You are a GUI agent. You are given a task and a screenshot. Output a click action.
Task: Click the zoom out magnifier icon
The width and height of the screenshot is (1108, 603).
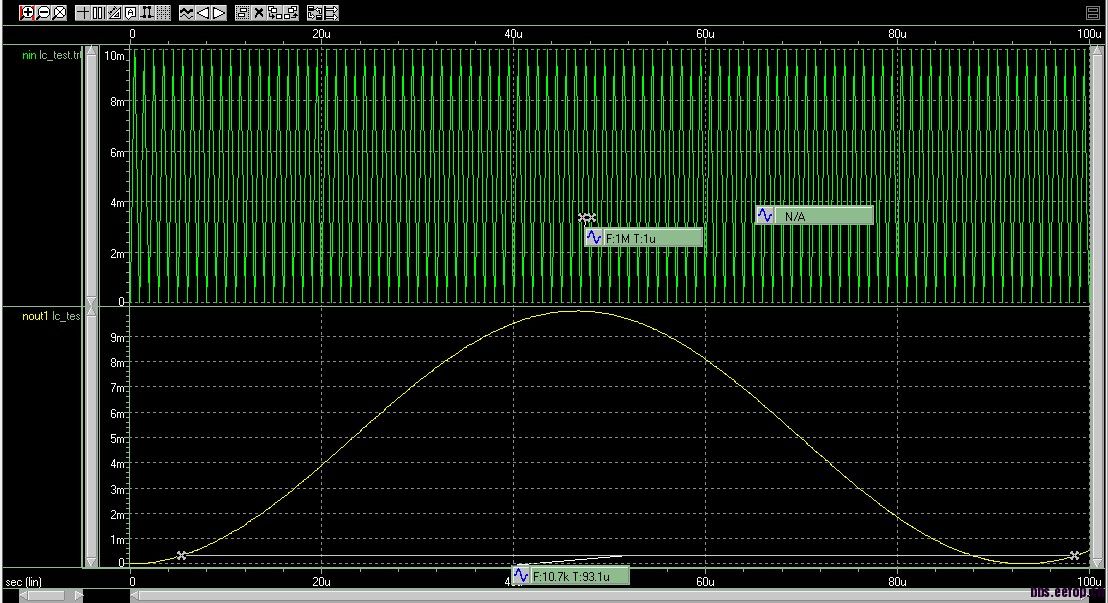[43, 13]
